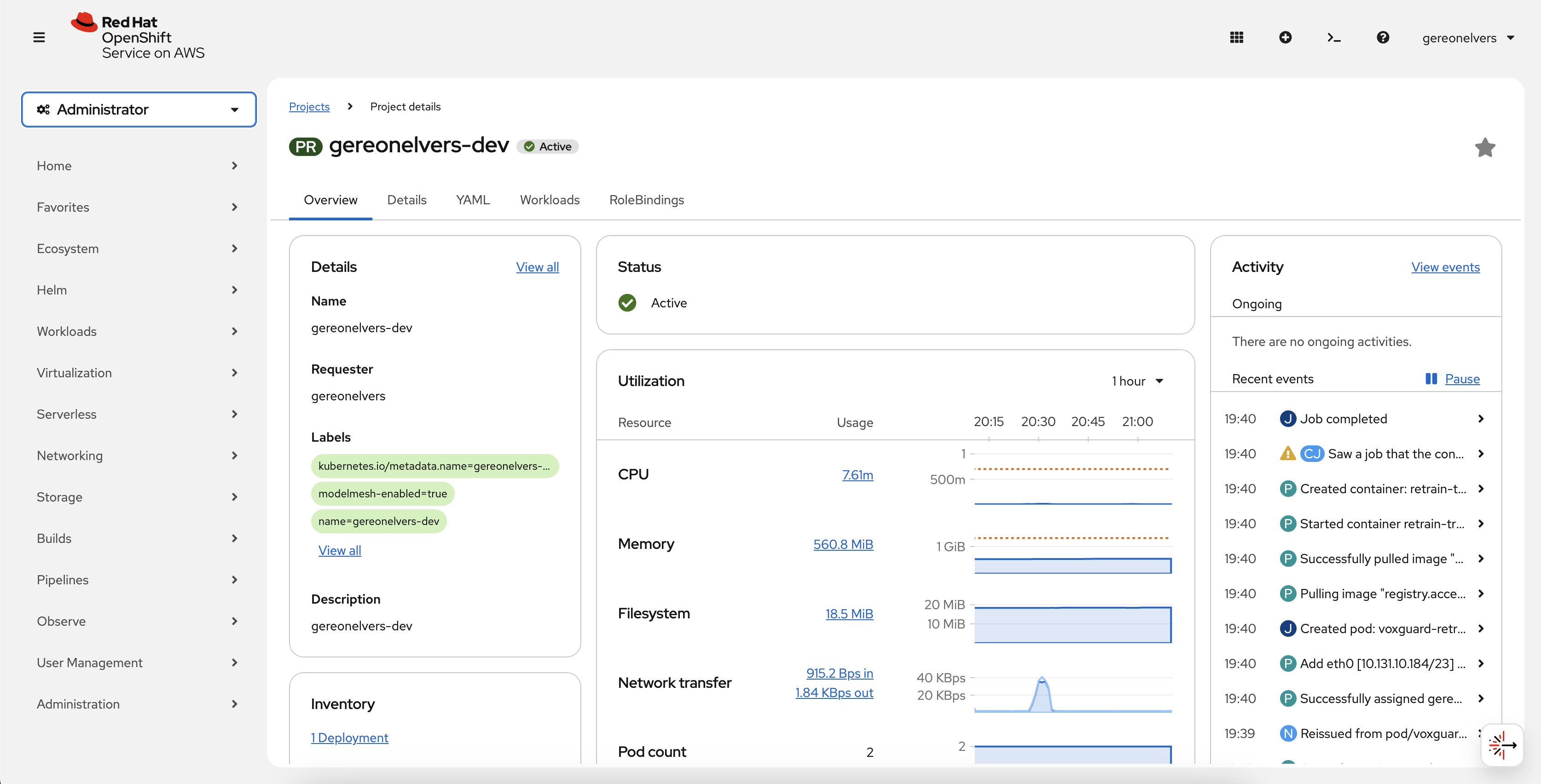
Task: Star the gereonelvers-dev project as favorite
Action: pyautogui.click(x=1485, y=147)
